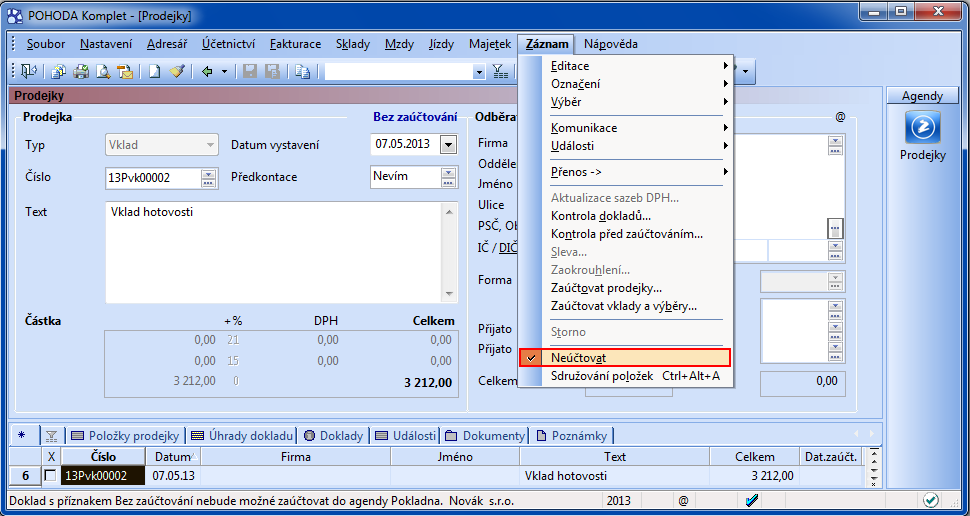
Task: Switch to Události tab
Action: click(406, 436)
